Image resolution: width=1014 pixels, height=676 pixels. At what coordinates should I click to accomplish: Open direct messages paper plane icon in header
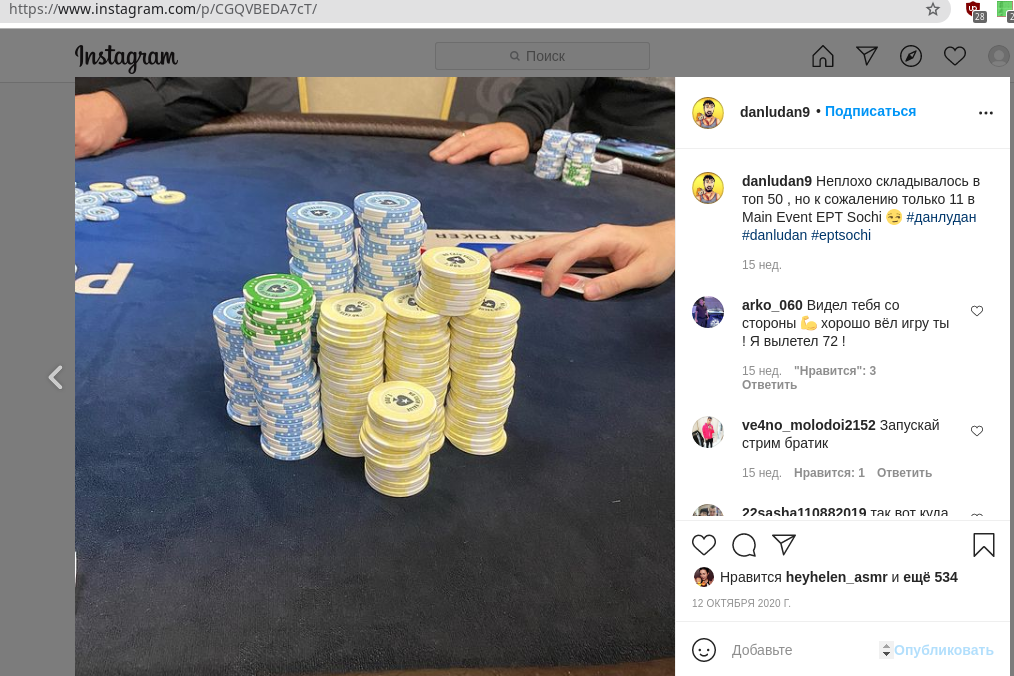pos(867,56)
